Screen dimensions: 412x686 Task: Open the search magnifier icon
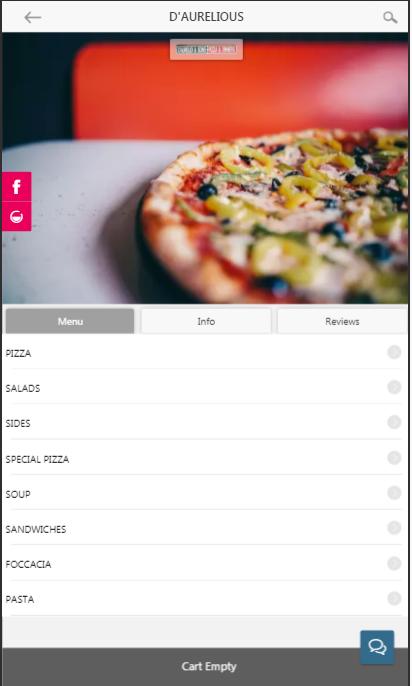tap(390, 18)
